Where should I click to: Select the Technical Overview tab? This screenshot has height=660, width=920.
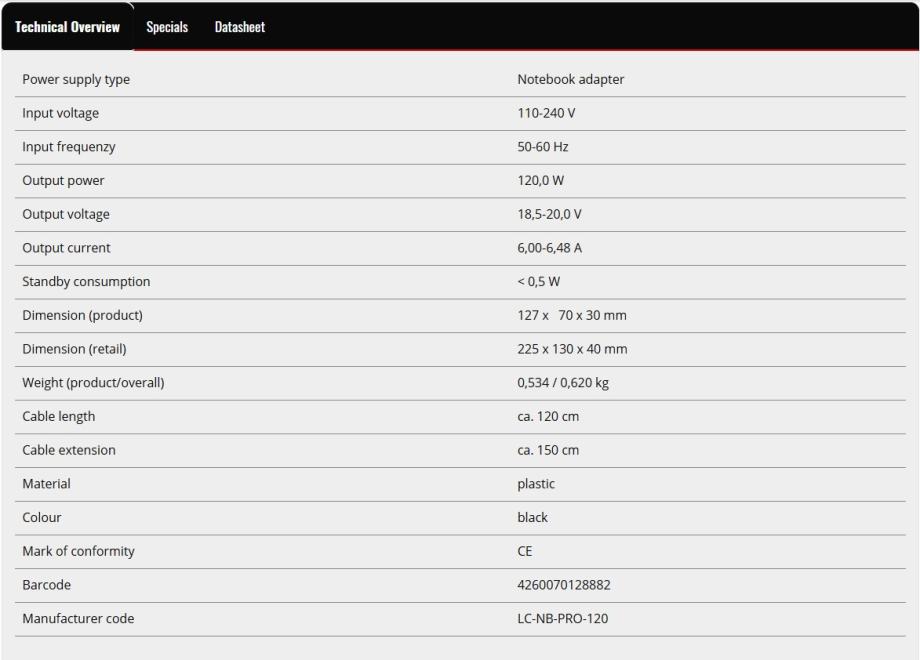68,27
